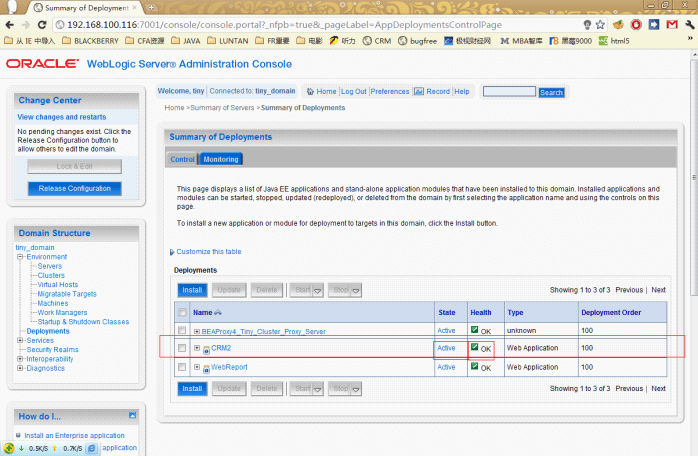698x456 pixels.
Task: Click the bookmark star icon
Action: 601,25
